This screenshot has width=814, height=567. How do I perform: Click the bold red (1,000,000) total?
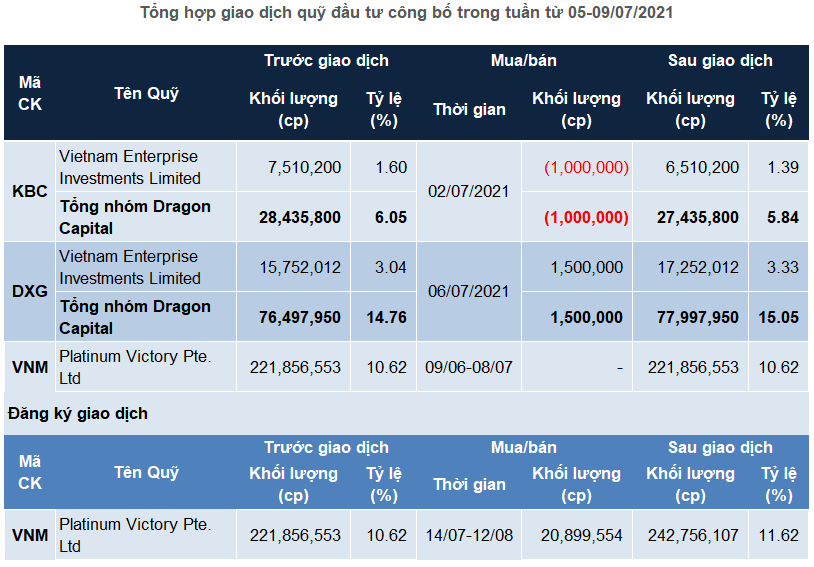pos(586,217)
